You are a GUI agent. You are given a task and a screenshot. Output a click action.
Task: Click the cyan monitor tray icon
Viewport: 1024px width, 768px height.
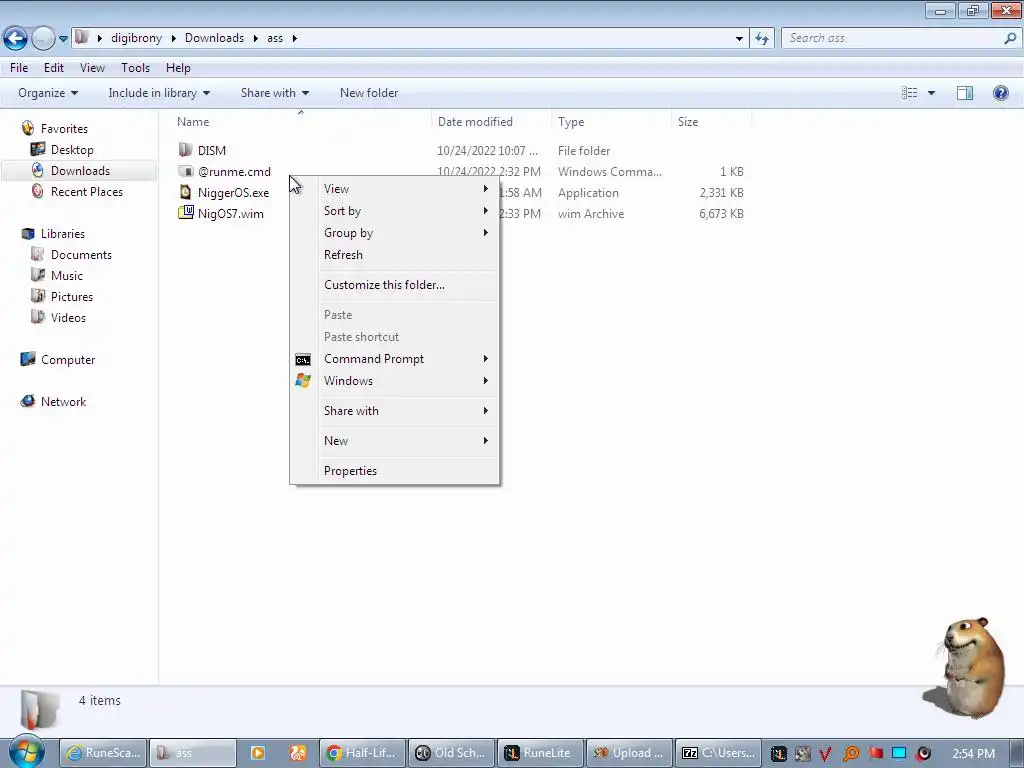pos(899,753)
